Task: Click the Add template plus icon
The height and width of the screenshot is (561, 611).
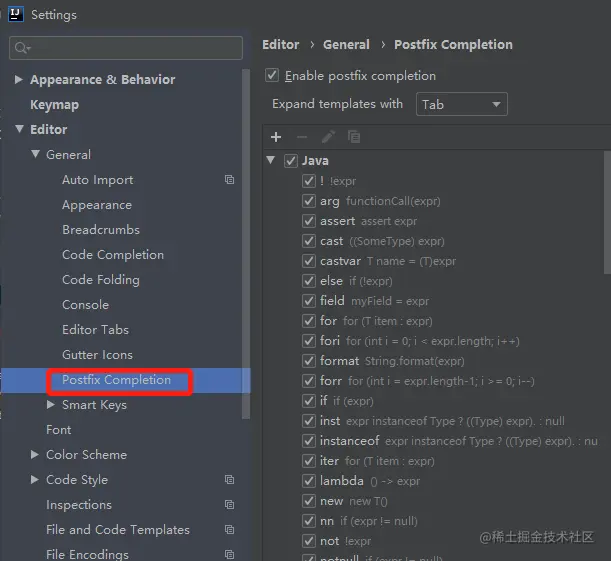Action: click(x=276, y=137)
